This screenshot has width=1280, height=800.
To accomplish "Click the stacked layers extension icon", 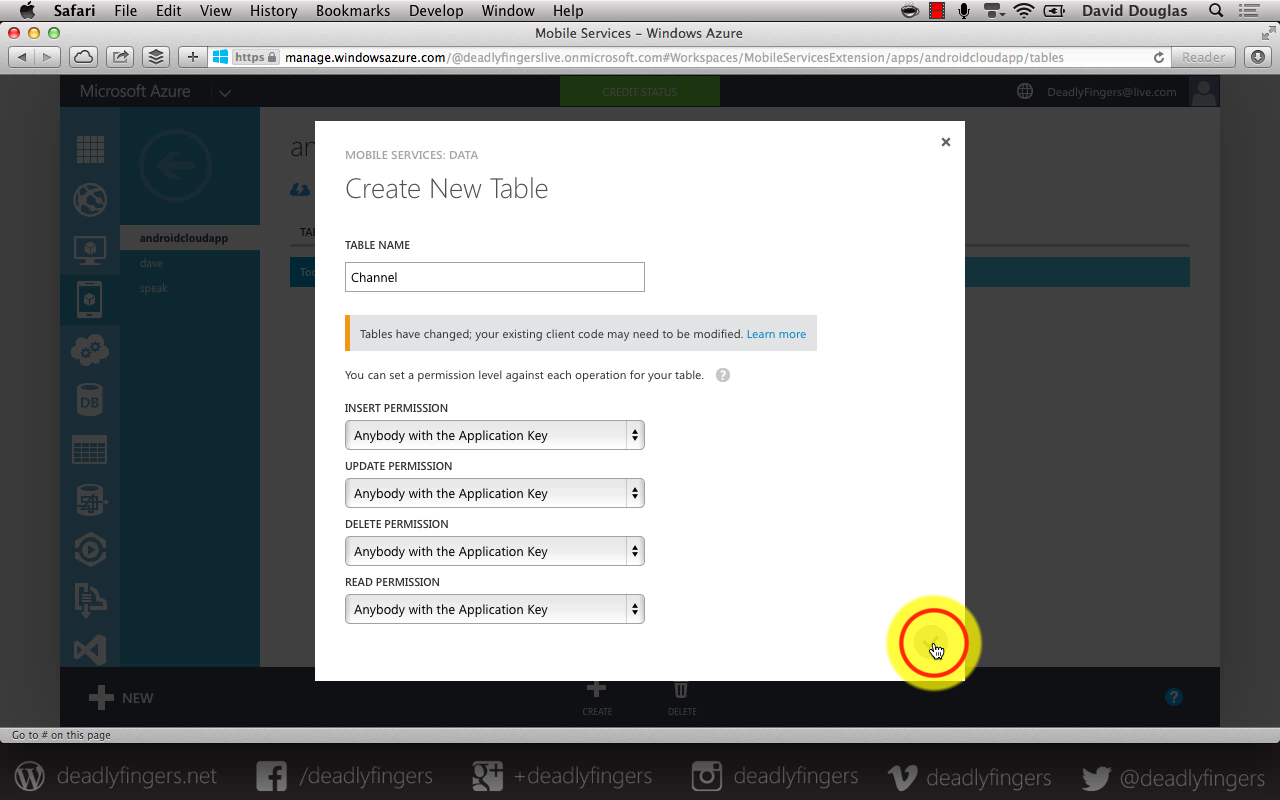I will click(156, 57).
